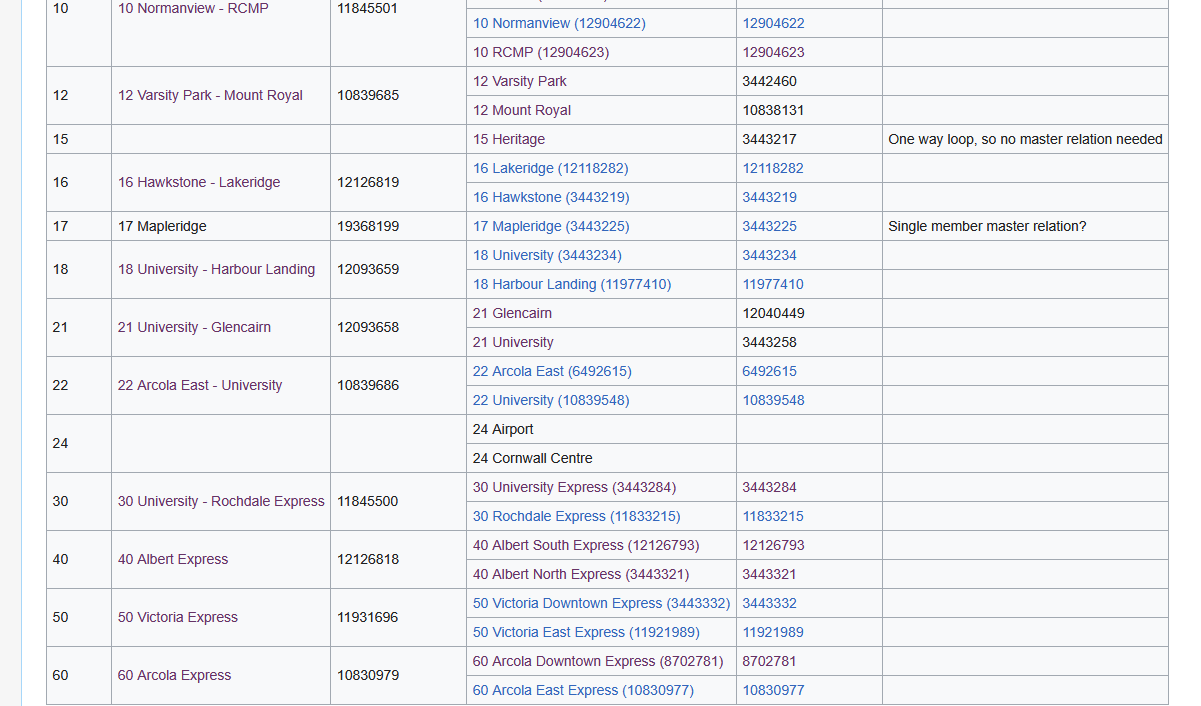The width and height of the screenshot is (1201, 706).
Task: Open the 16 Lakeridge (12118282) link
Action: (549, 168)
